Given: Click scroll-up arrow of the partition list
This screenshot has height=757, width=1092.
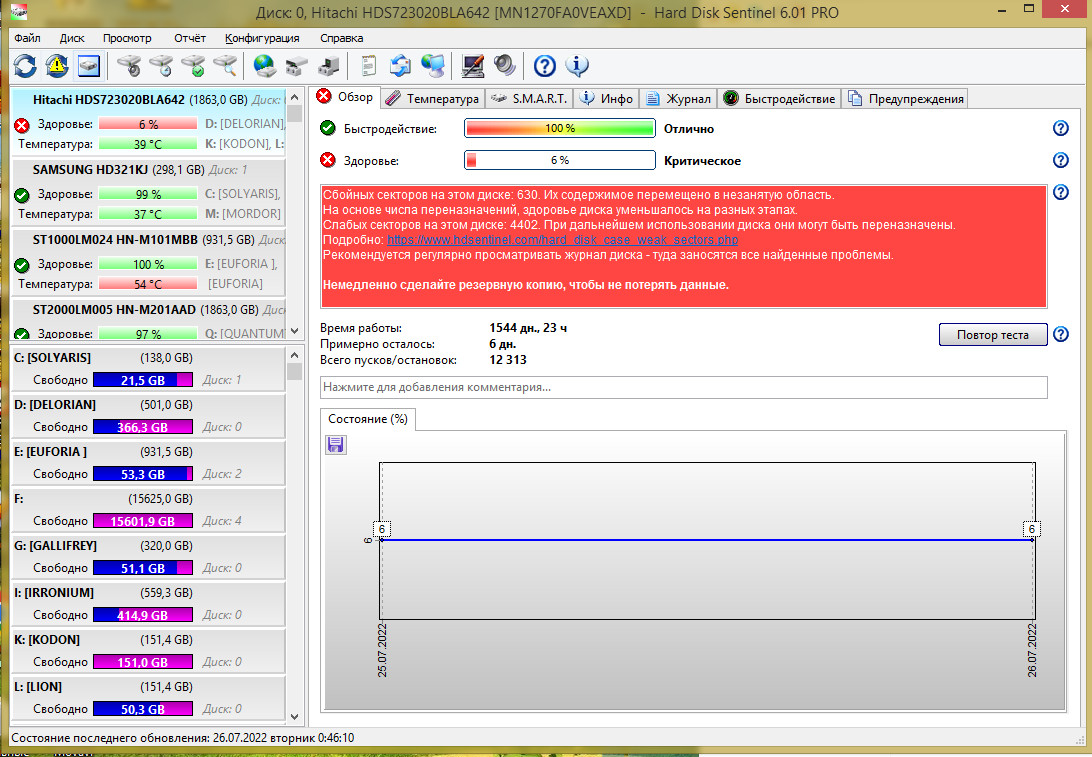Looking at the screenshot, I should coord(295,353).
